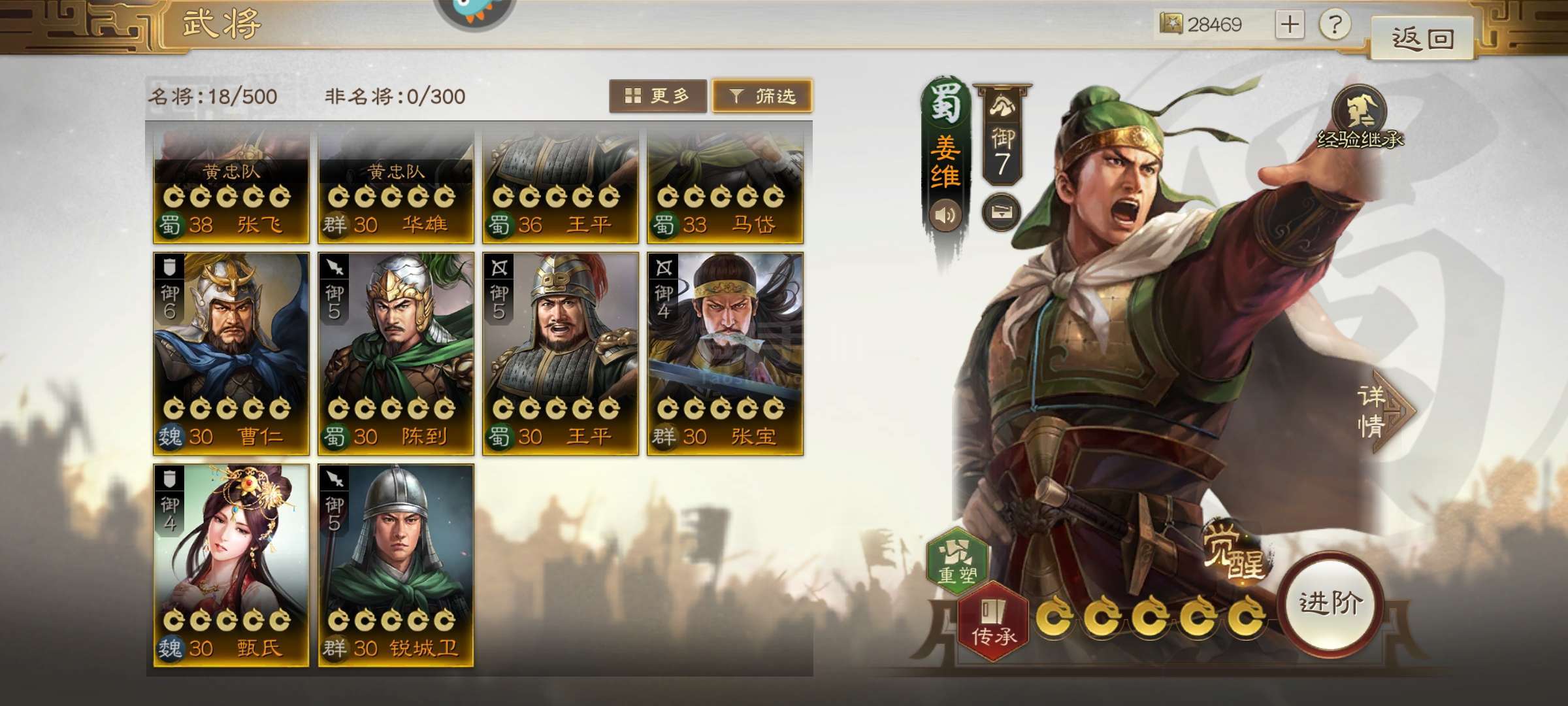Click the green 重塑 hexagon icon
Screen dimensions: 1568x706
click(957, 562)
